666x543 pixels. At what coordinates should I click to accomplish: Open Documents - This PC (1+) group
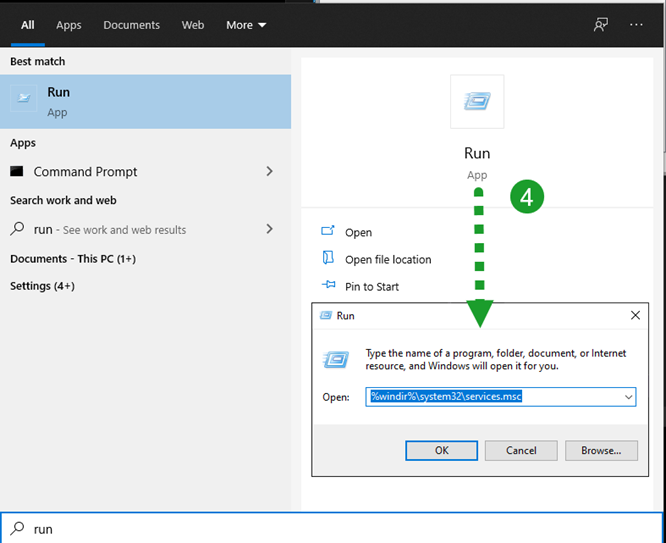(x=73, y=259)
